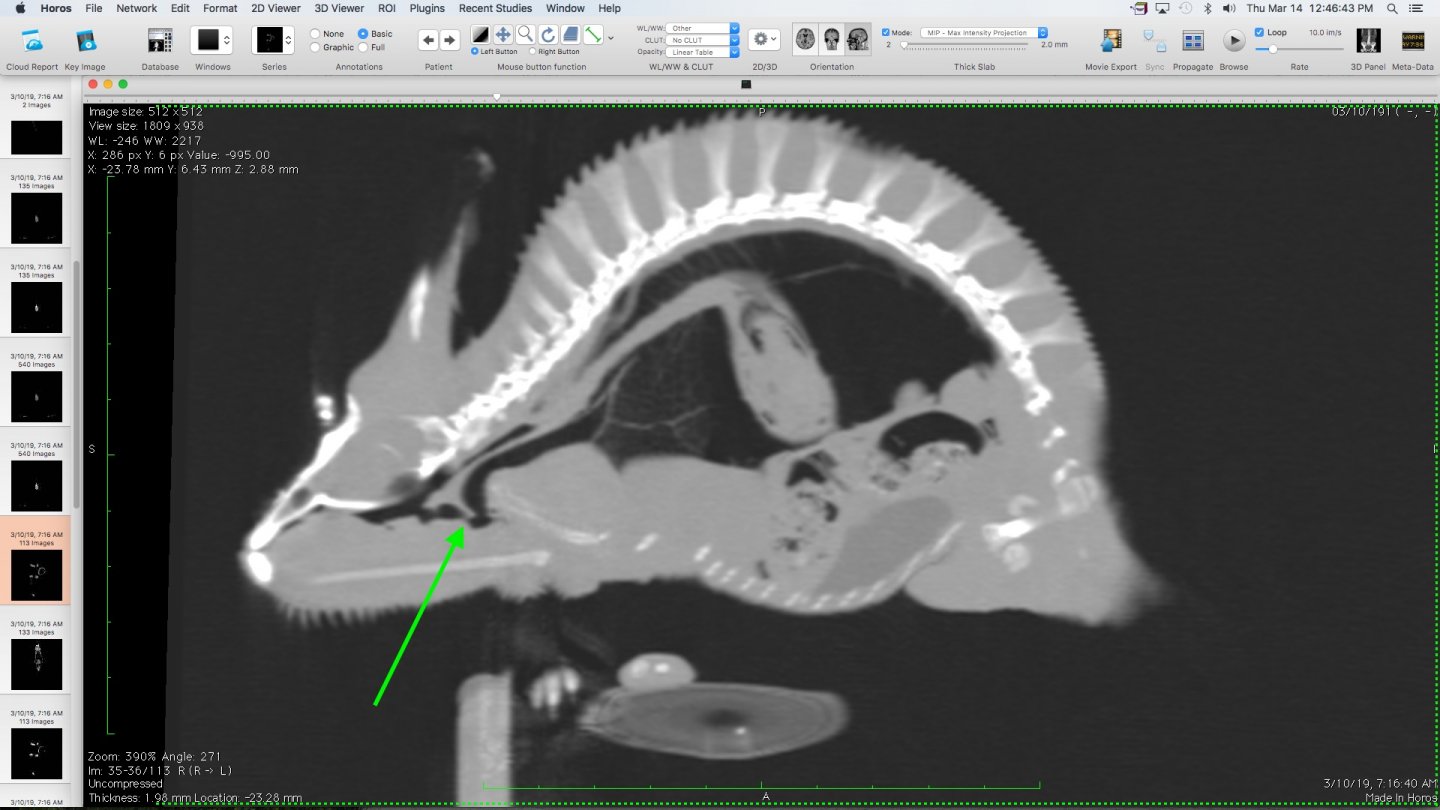
Task: Click the Key Image icon
Action: [x=85, y=41]
